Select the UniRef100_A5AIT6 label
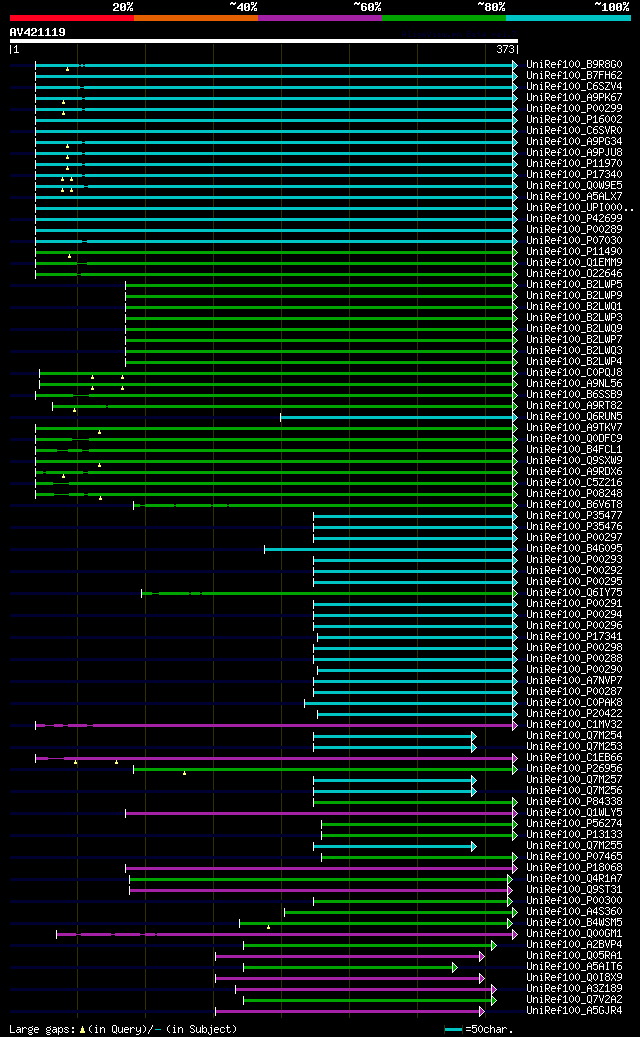640x1037 pixels. [x=574, y=966]
